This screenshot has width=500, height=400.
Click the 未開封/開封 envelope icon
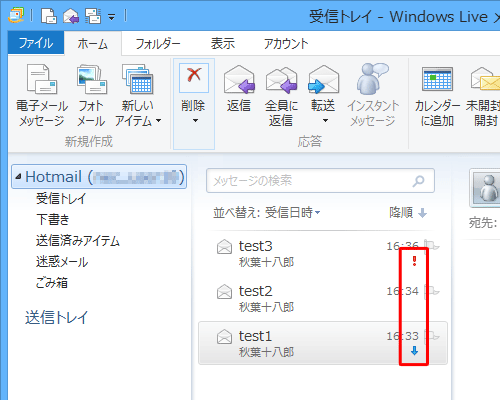click(485, 79)
